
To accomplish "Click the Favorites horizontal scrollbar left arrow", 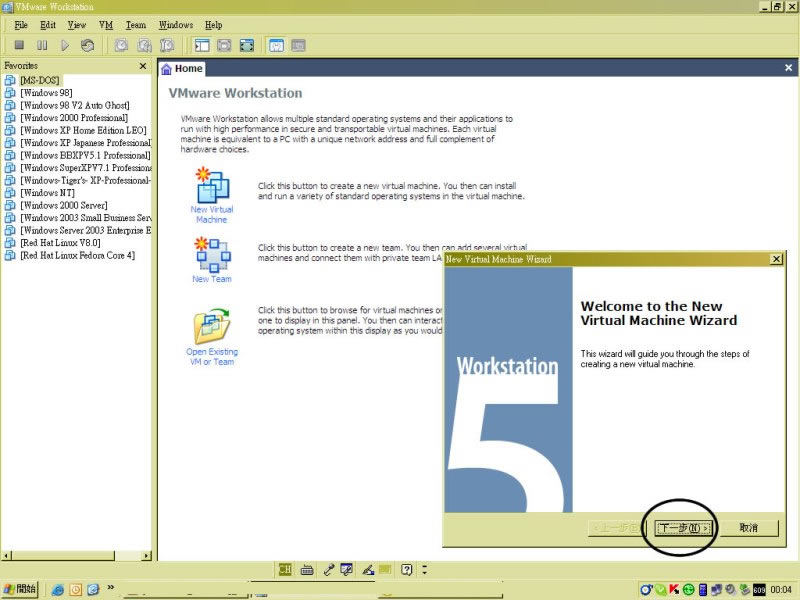I will tap(7, 556).
